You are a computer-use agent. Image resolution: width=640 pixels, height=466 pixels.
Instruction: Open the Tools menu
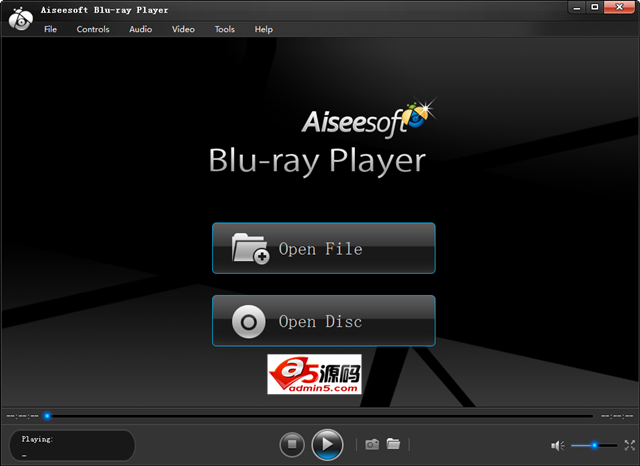(224, 29)
